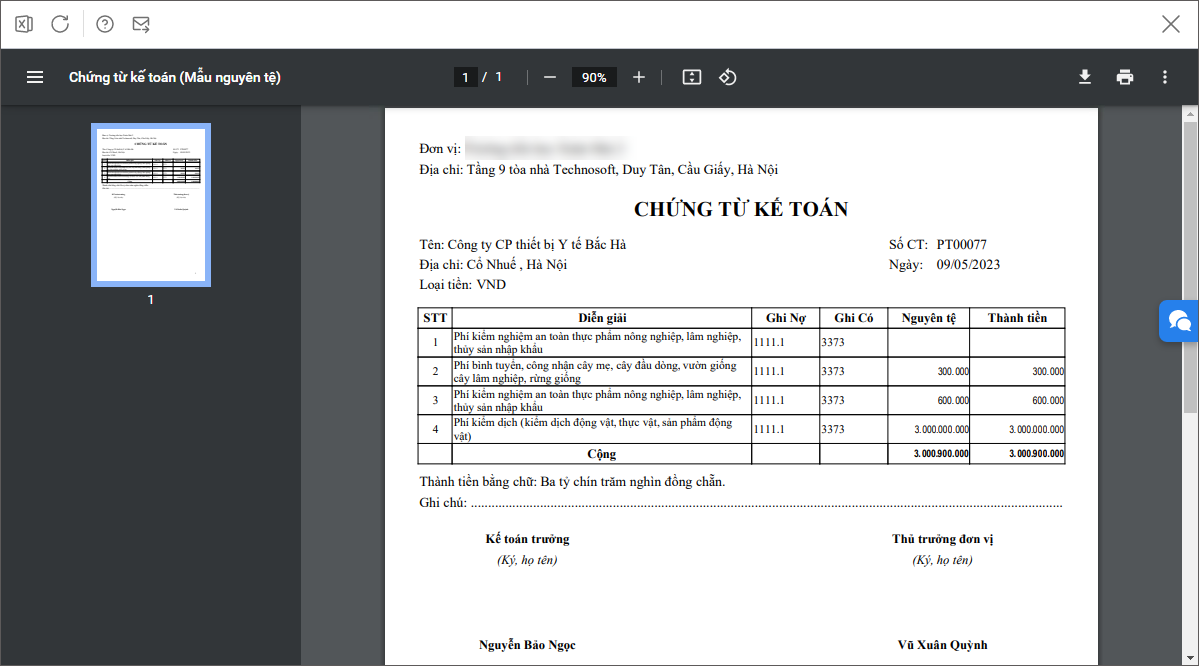The width and height of the screenshot is (1199, 666).
Task: Click the name 'Nguyễn Bảo Ngọc'
Action: click(x=527, y=645)
